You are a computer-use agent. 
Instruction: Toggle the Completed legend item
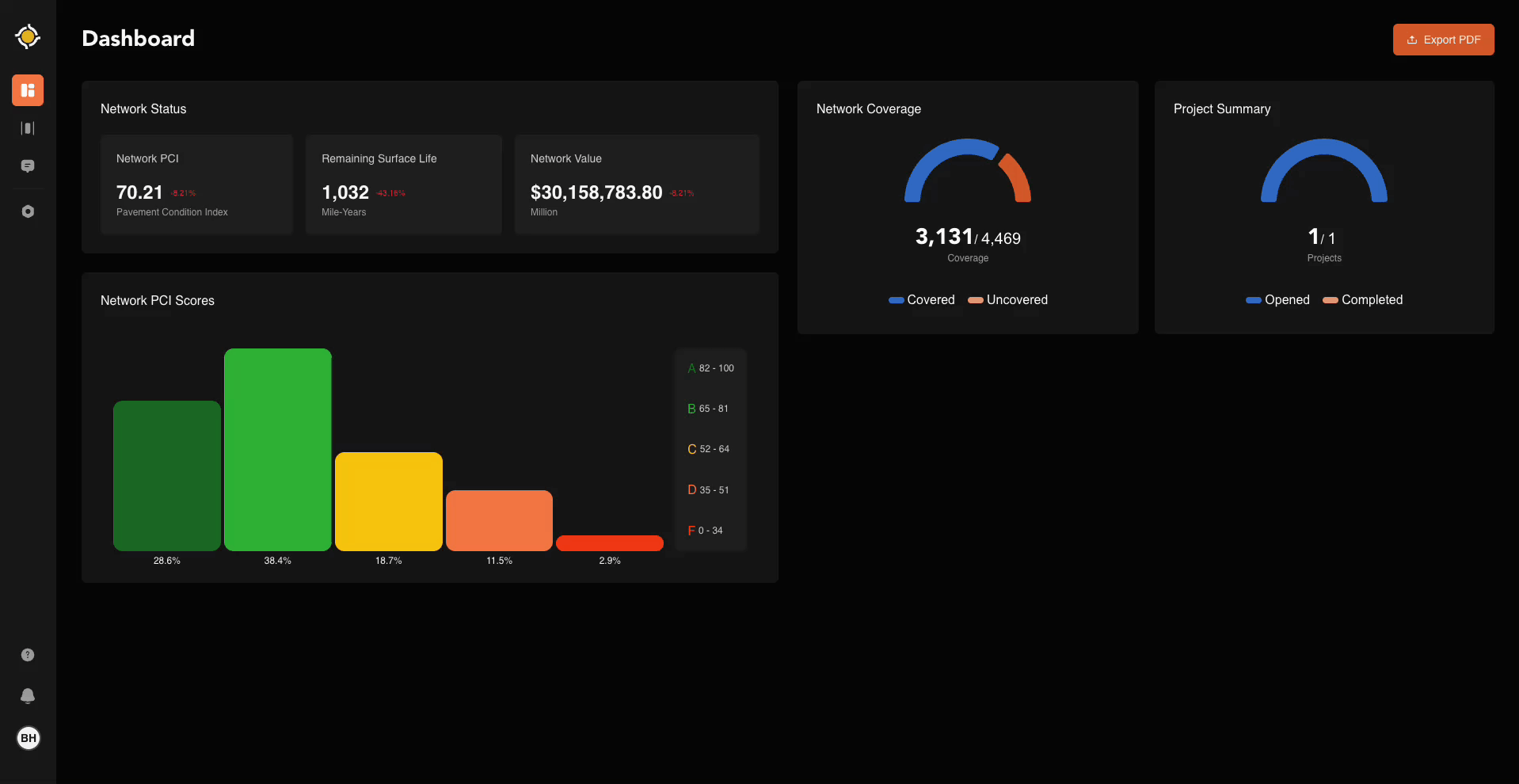[1363, 300]
